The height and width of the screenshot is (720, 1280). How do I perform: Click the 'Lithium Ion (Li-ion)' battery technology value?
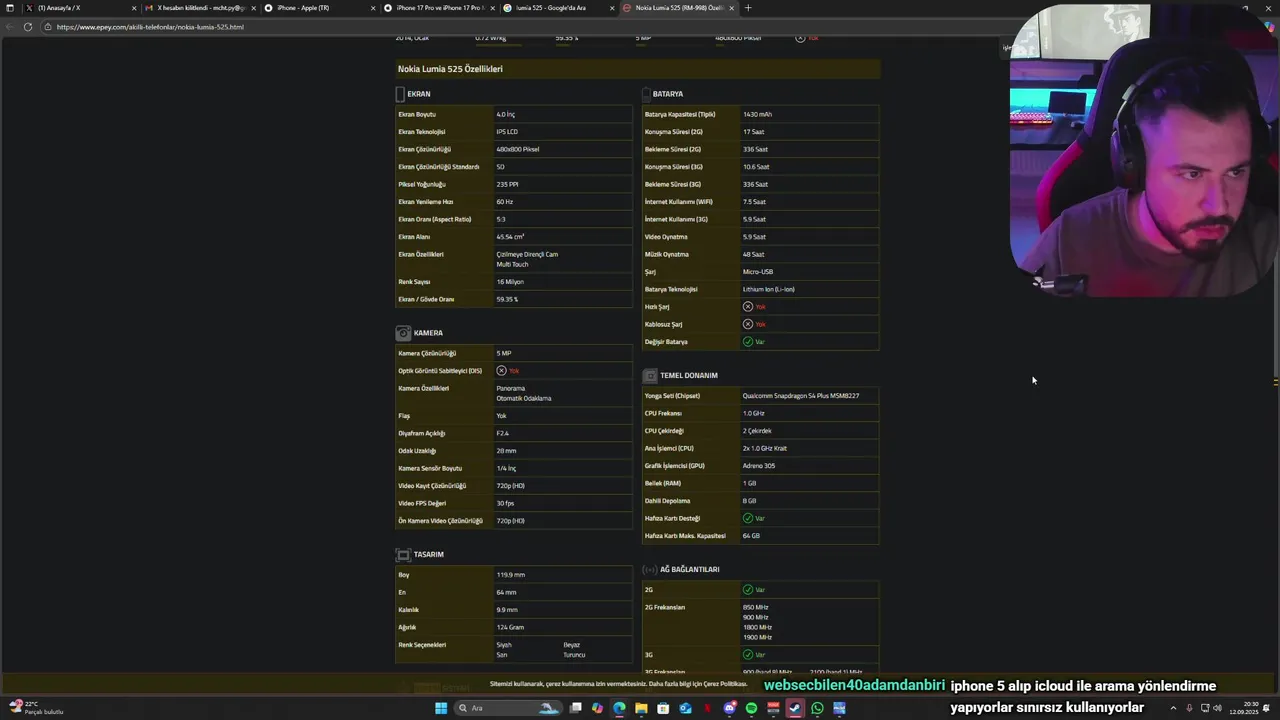click(769, 289)
